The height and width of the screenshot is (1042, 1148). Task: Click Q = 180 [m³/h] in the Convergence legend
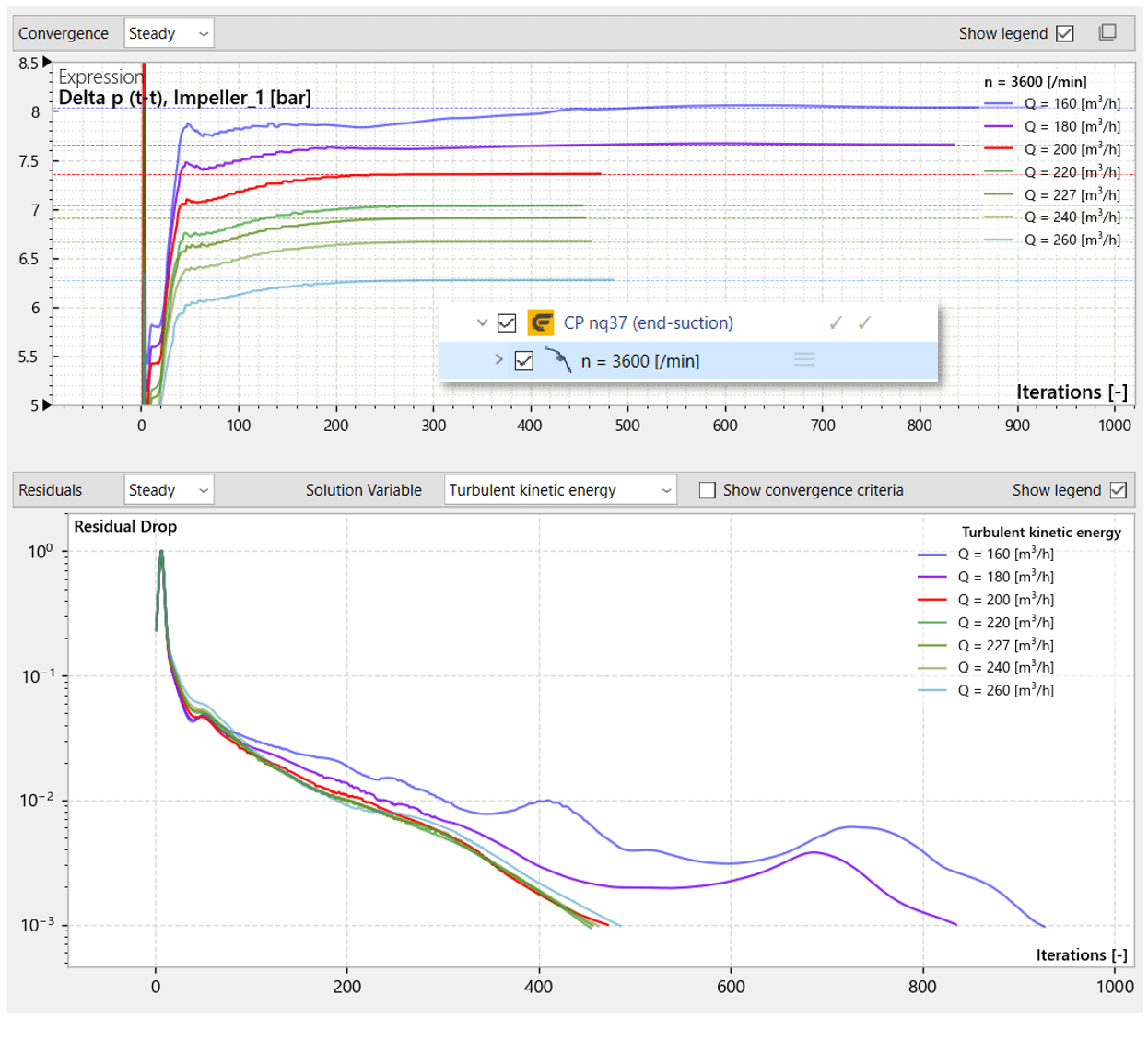(x=1072, y=126)
